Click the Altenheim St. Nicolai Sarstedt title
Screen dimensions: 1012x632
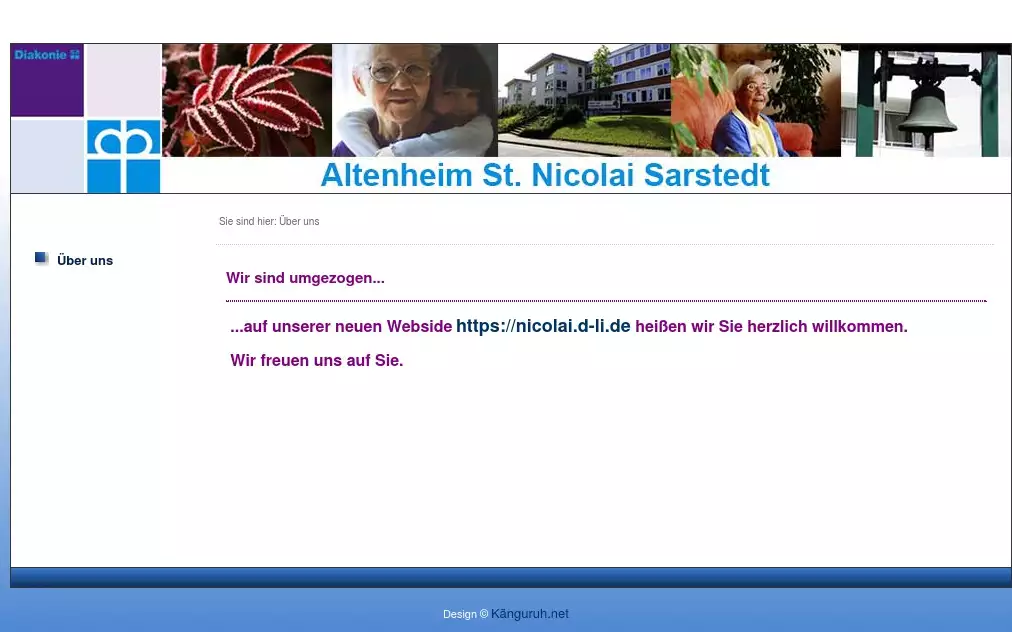[545, 175]
